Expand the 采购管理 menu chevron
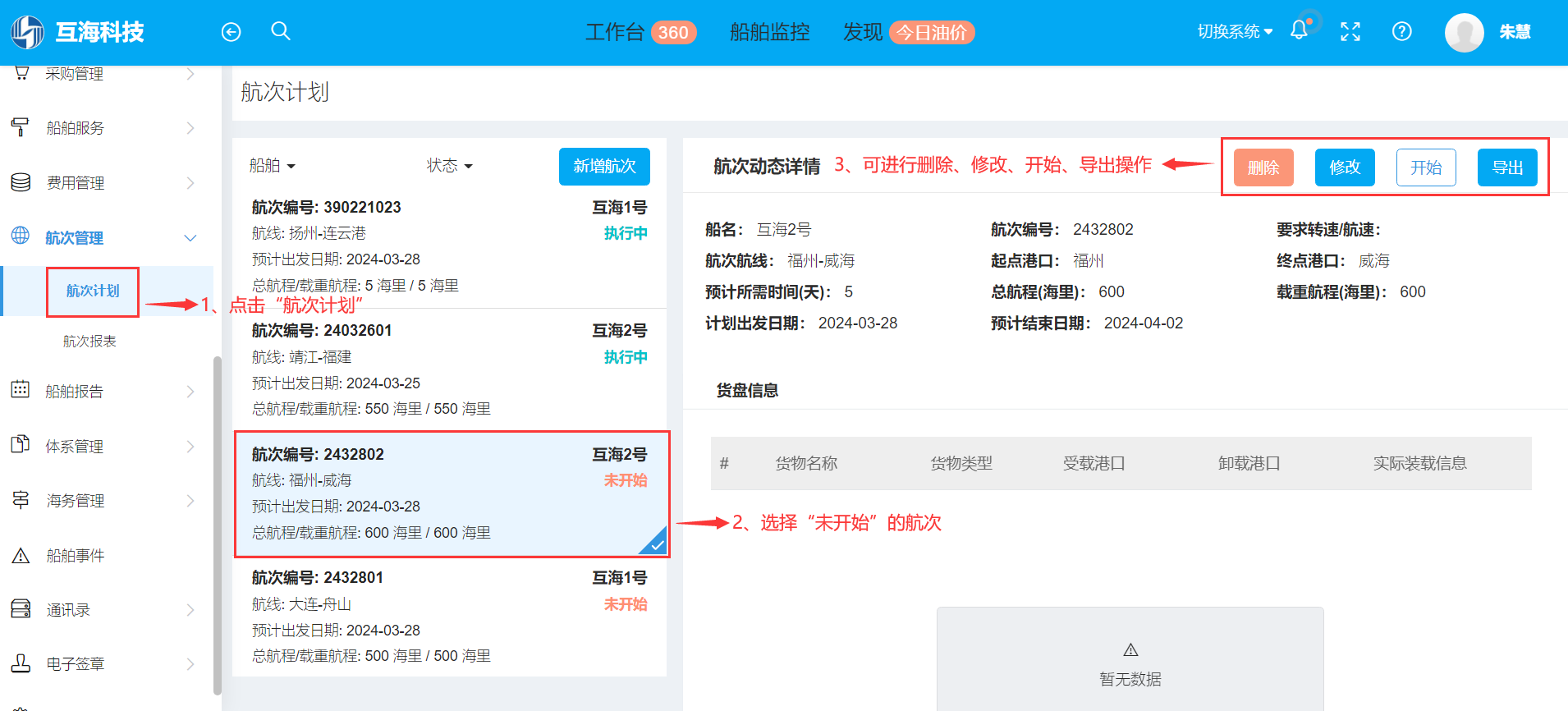Screen dimensions: 1568x711 190,74
